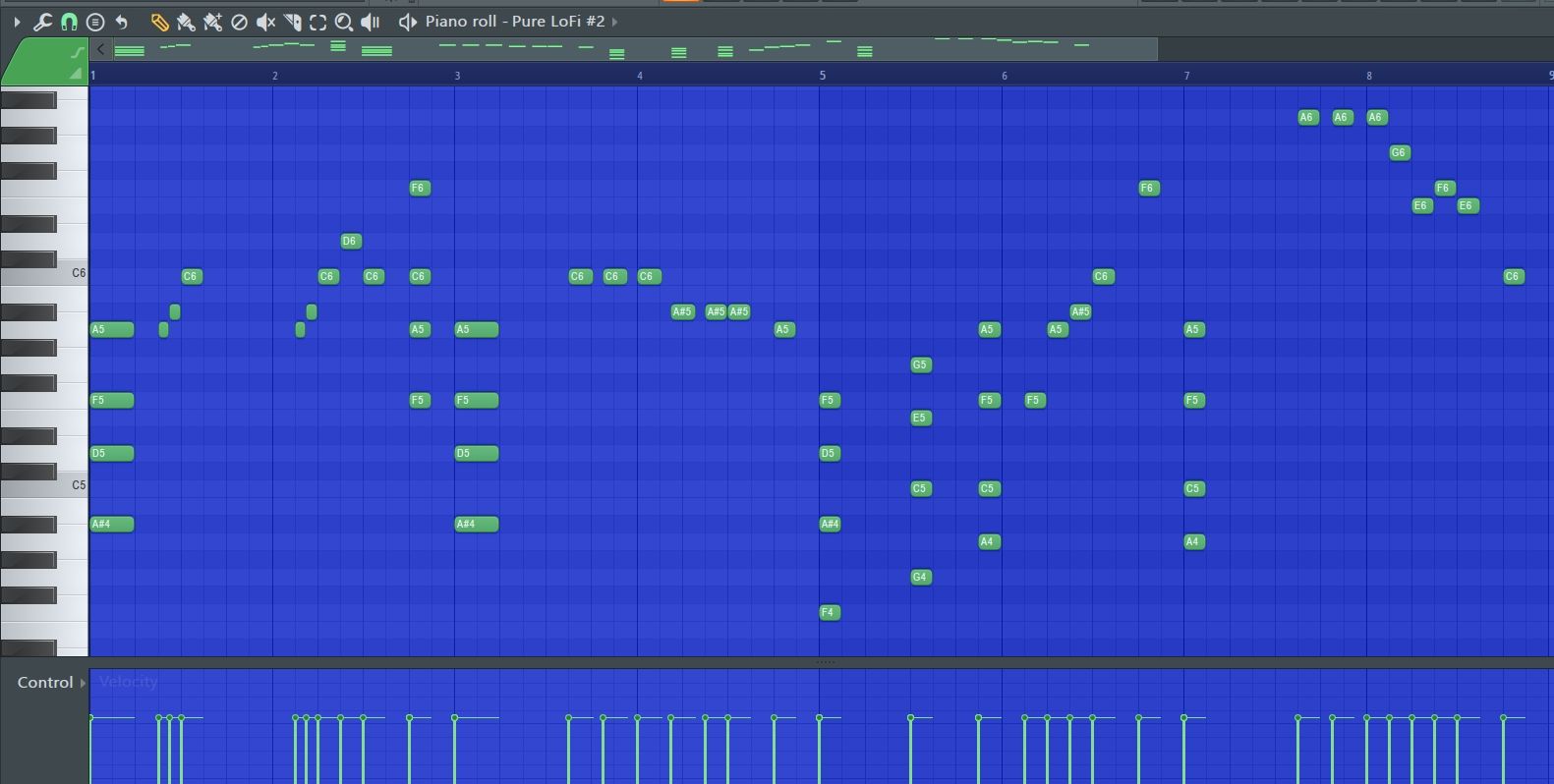Open the Control event selector

pos(51,682)
